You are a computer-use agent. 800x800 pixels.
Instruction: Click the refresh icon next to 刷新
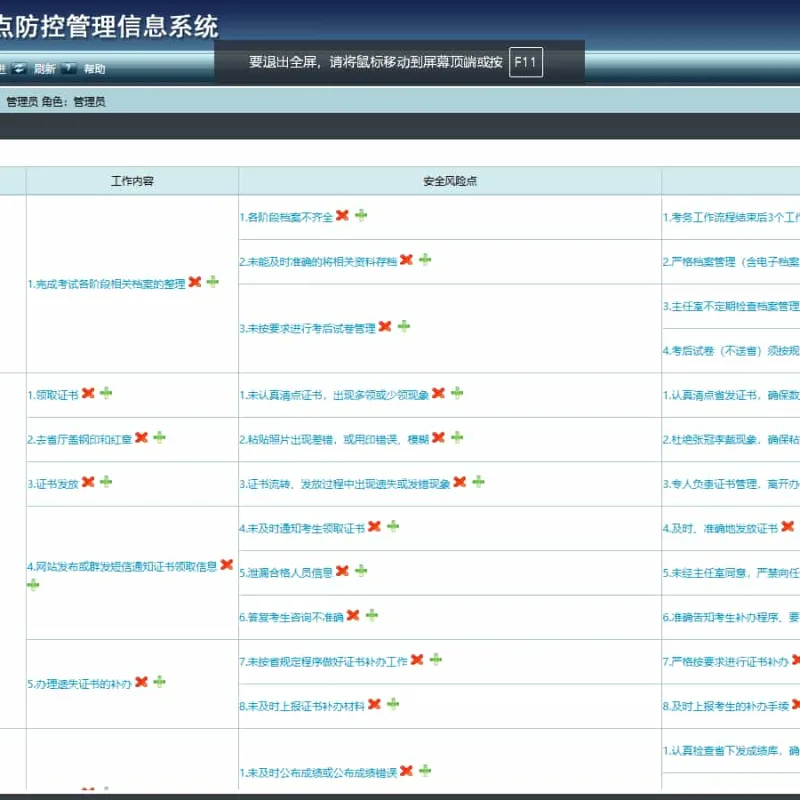19,68
